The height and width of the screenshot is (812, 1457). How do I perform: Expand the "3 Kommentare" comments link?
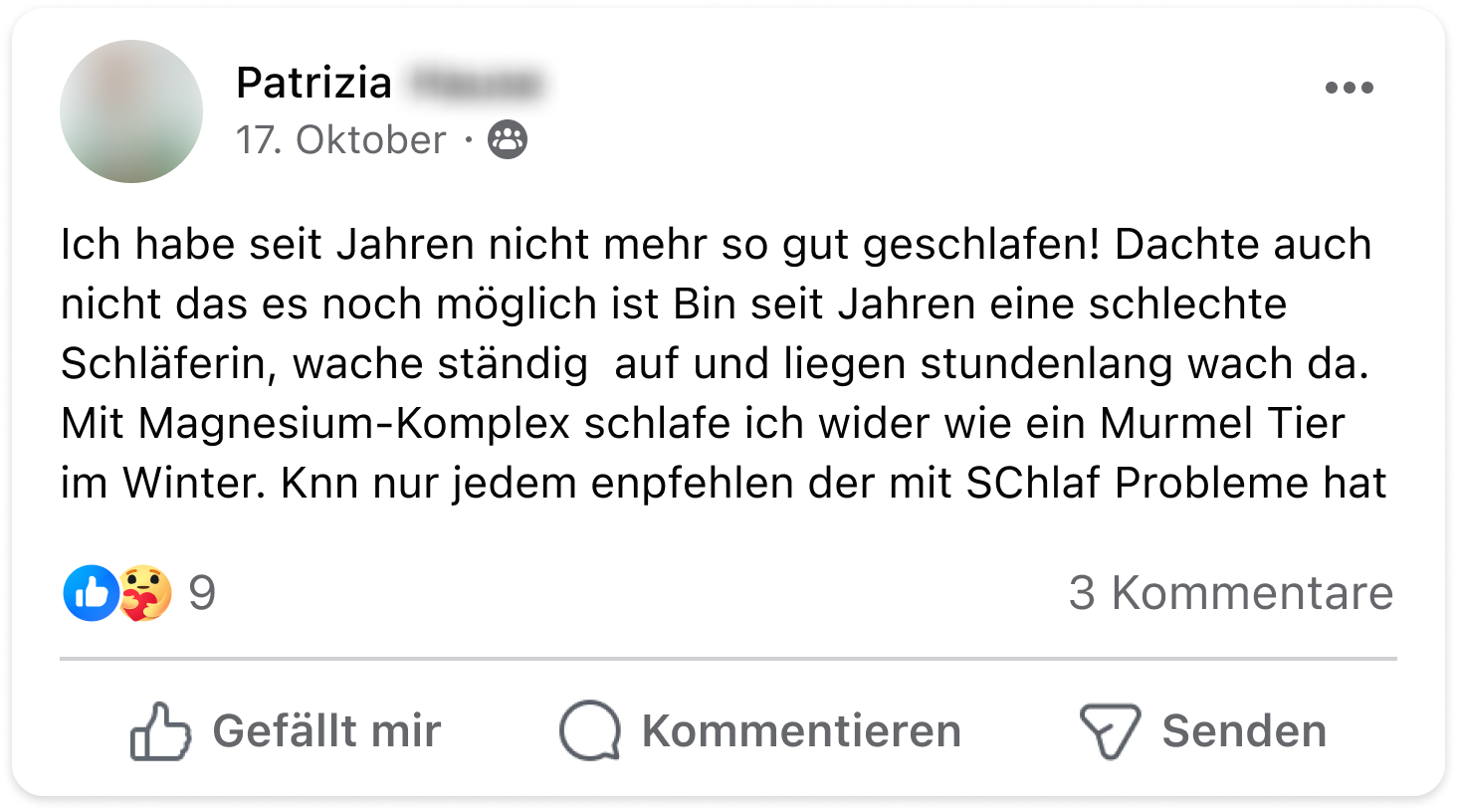1230,593
